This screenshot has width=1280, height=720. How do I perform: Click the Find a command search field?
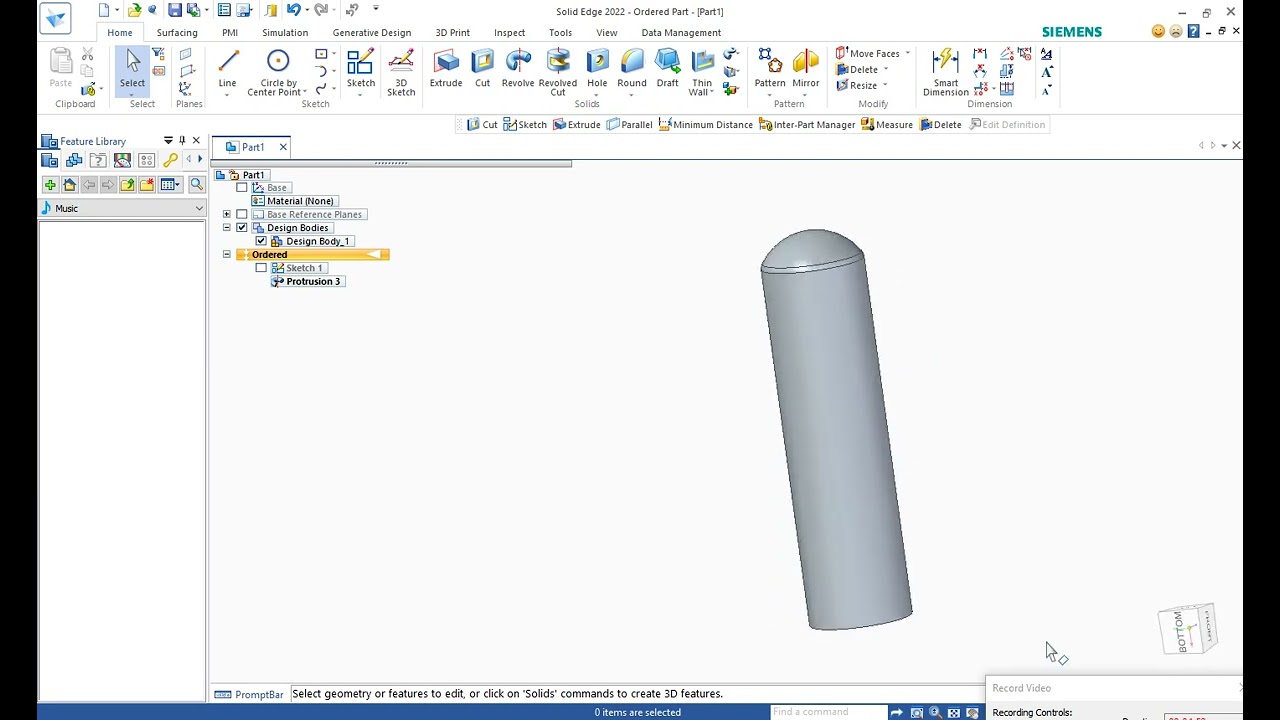[829, 712]
